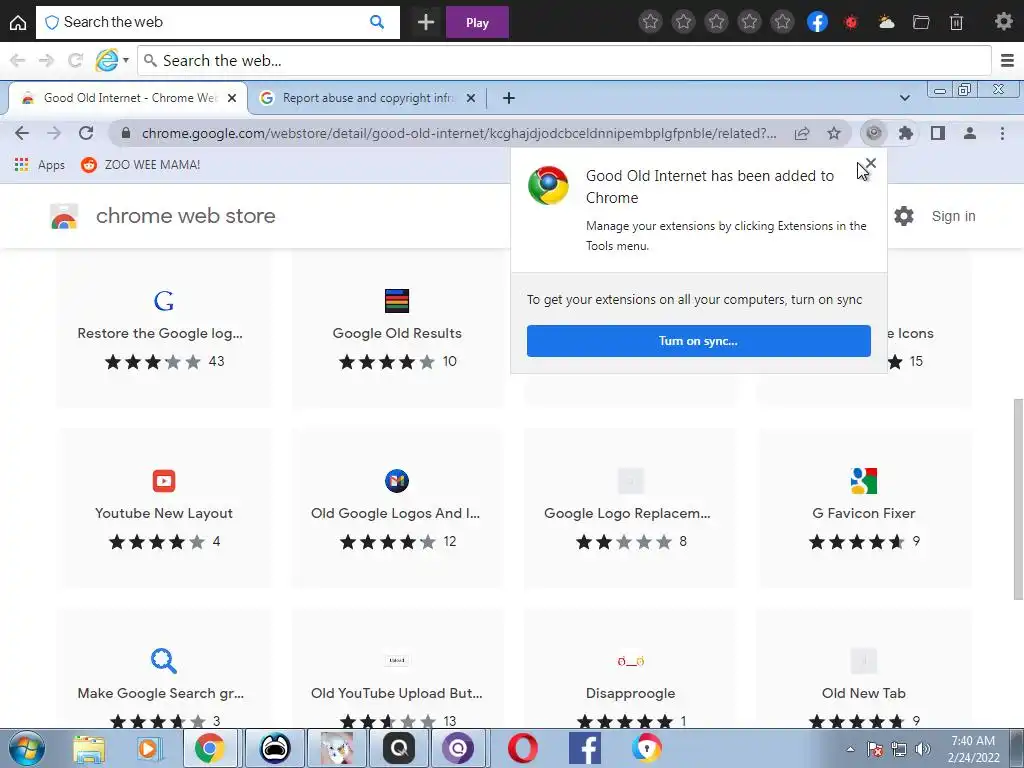Open web store settings gear

(904, 216)
